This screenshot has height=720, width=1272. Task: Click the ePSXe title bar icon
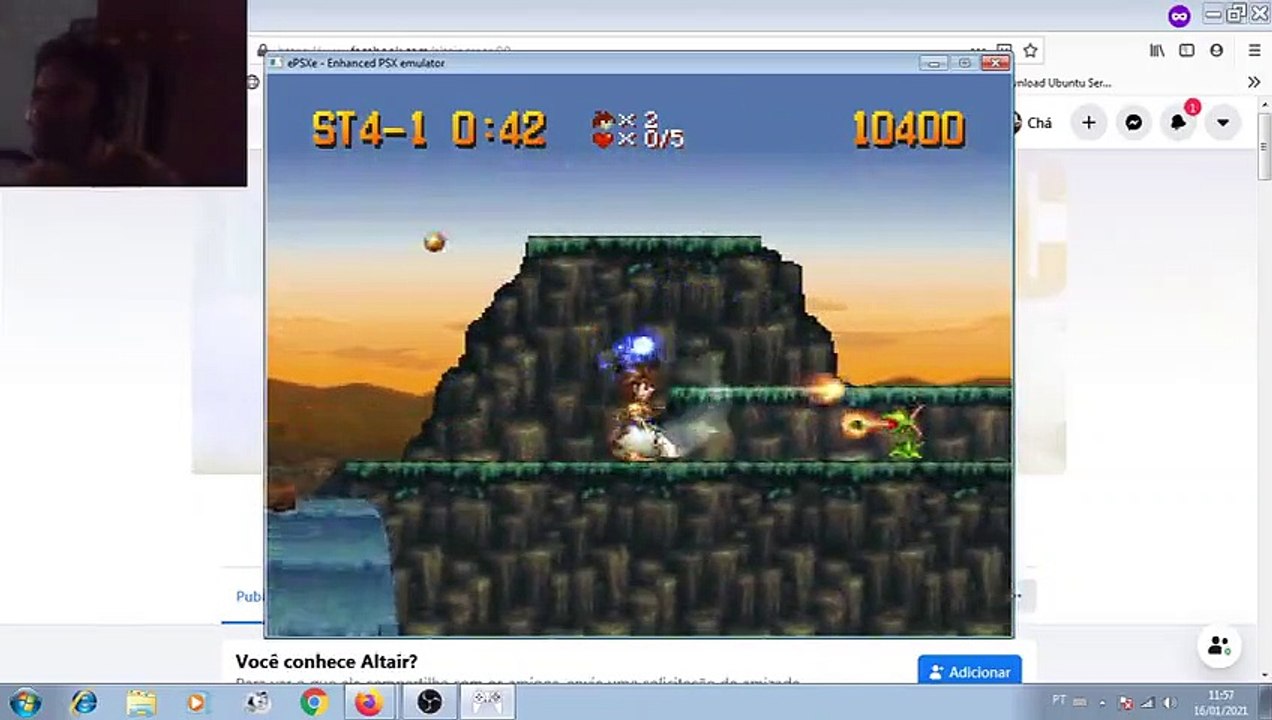(x=278, y=63)
